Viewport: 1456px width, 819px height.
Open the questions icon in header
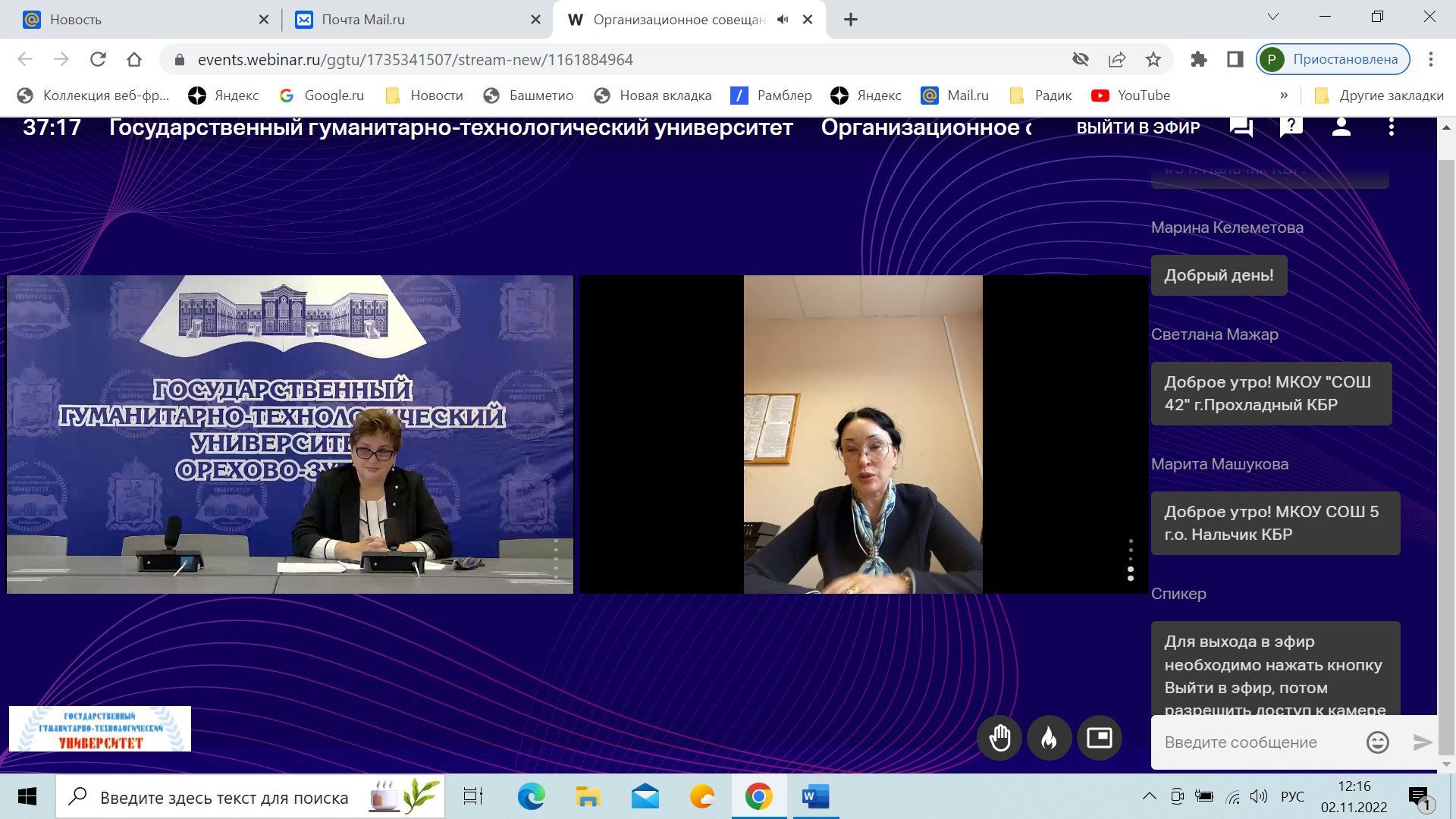[1291, 127]
